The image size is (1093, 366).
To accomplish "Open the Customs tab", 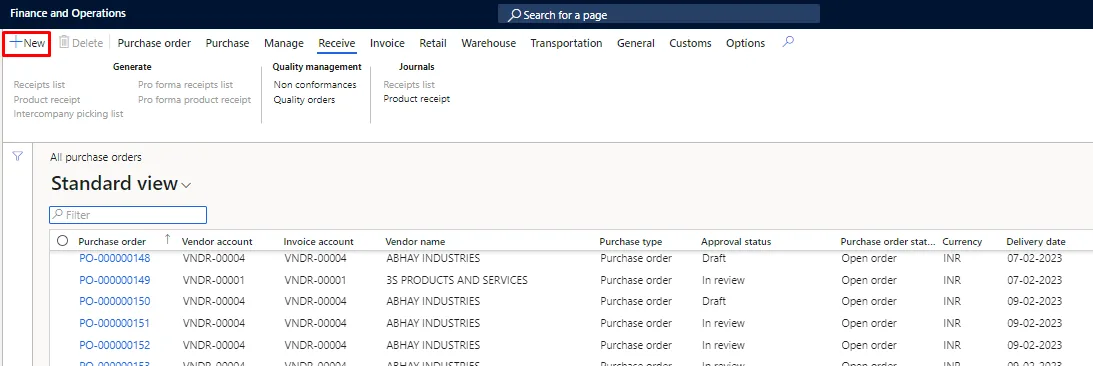I will [x=690, y=43].
